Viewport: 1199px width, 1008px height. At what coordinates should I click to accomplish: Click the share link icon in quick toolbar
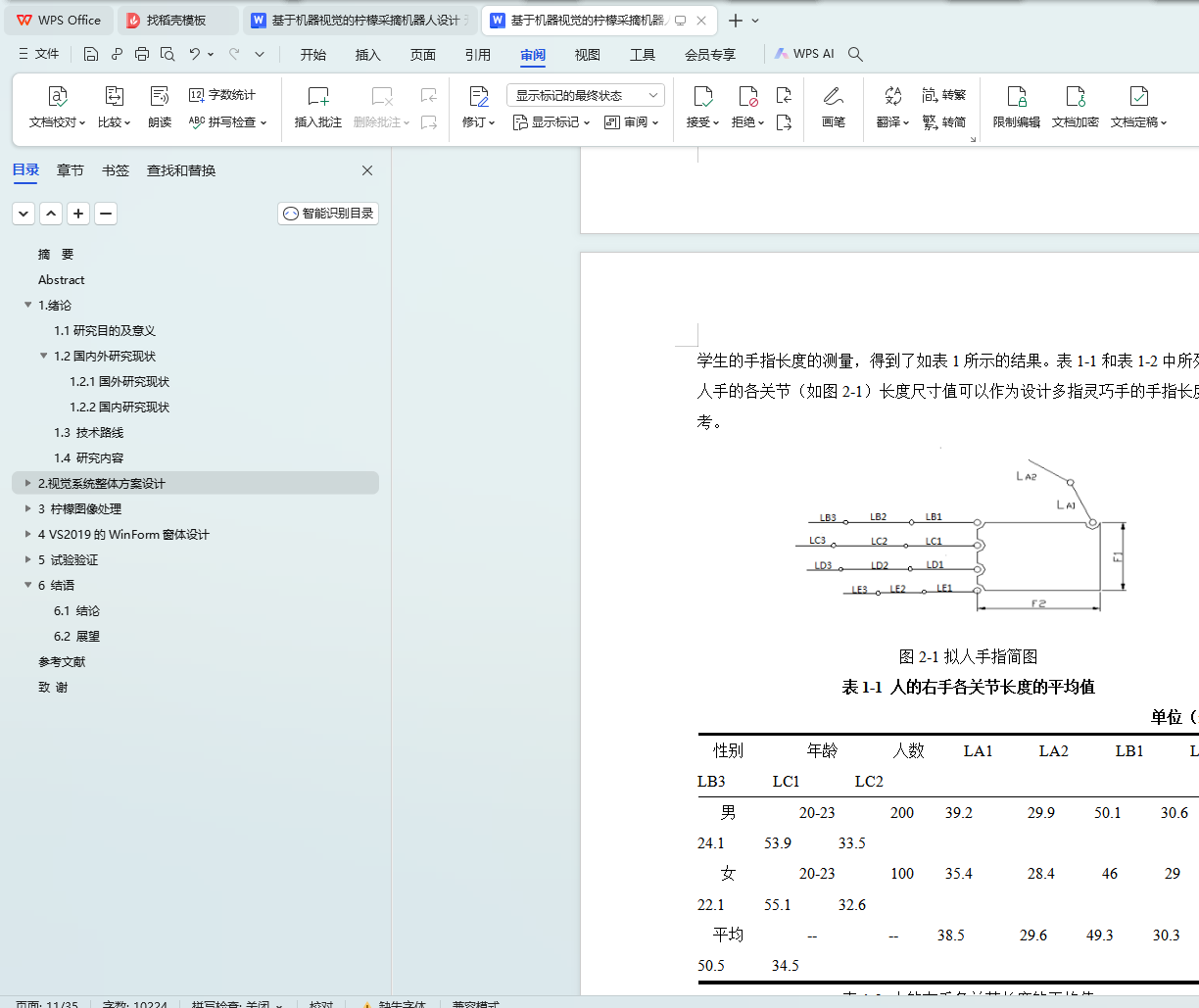pos(117,55)
